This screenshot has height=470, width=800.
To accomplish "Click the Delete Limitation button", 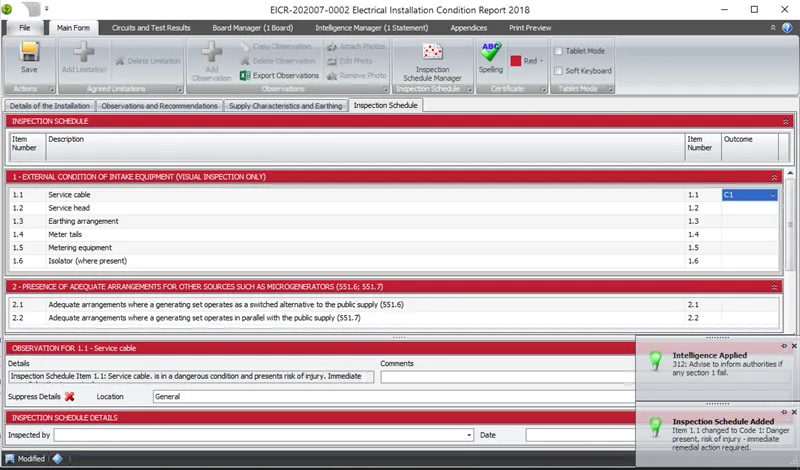I will [x=148, y=61].
